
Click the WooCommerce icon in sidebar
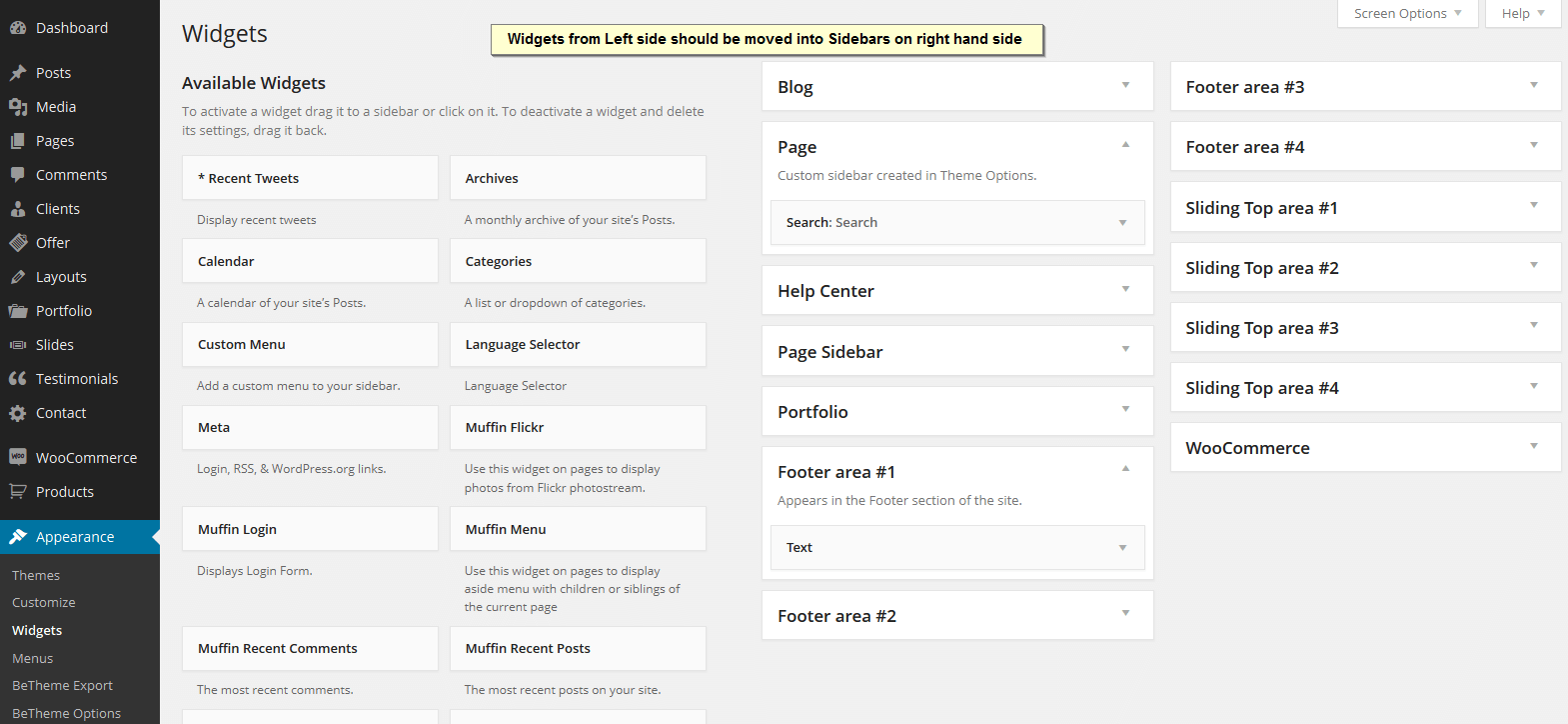pos(18,458)
